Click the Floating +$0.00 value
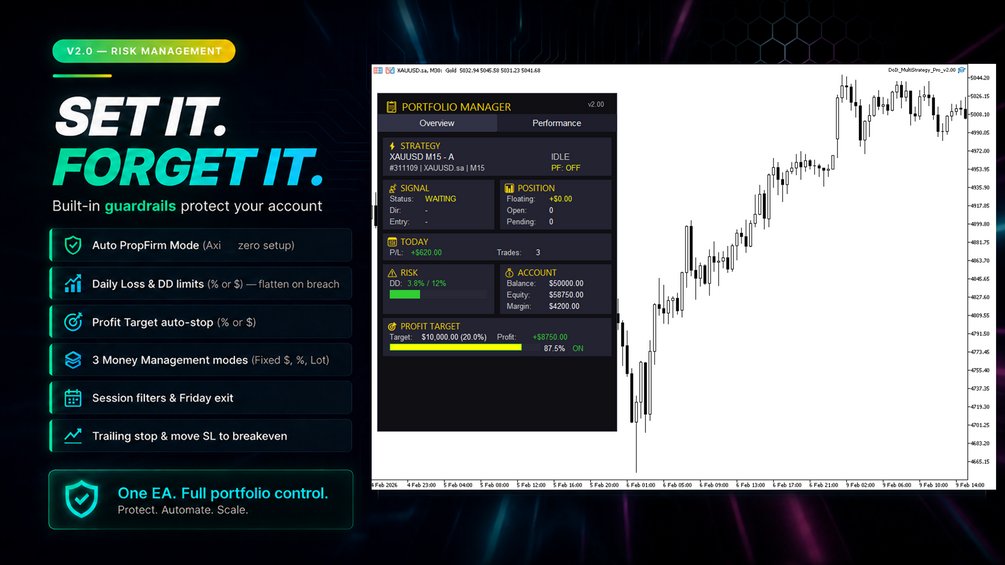The height and width of the screenshot is (565, 1005). click(561, 199)
